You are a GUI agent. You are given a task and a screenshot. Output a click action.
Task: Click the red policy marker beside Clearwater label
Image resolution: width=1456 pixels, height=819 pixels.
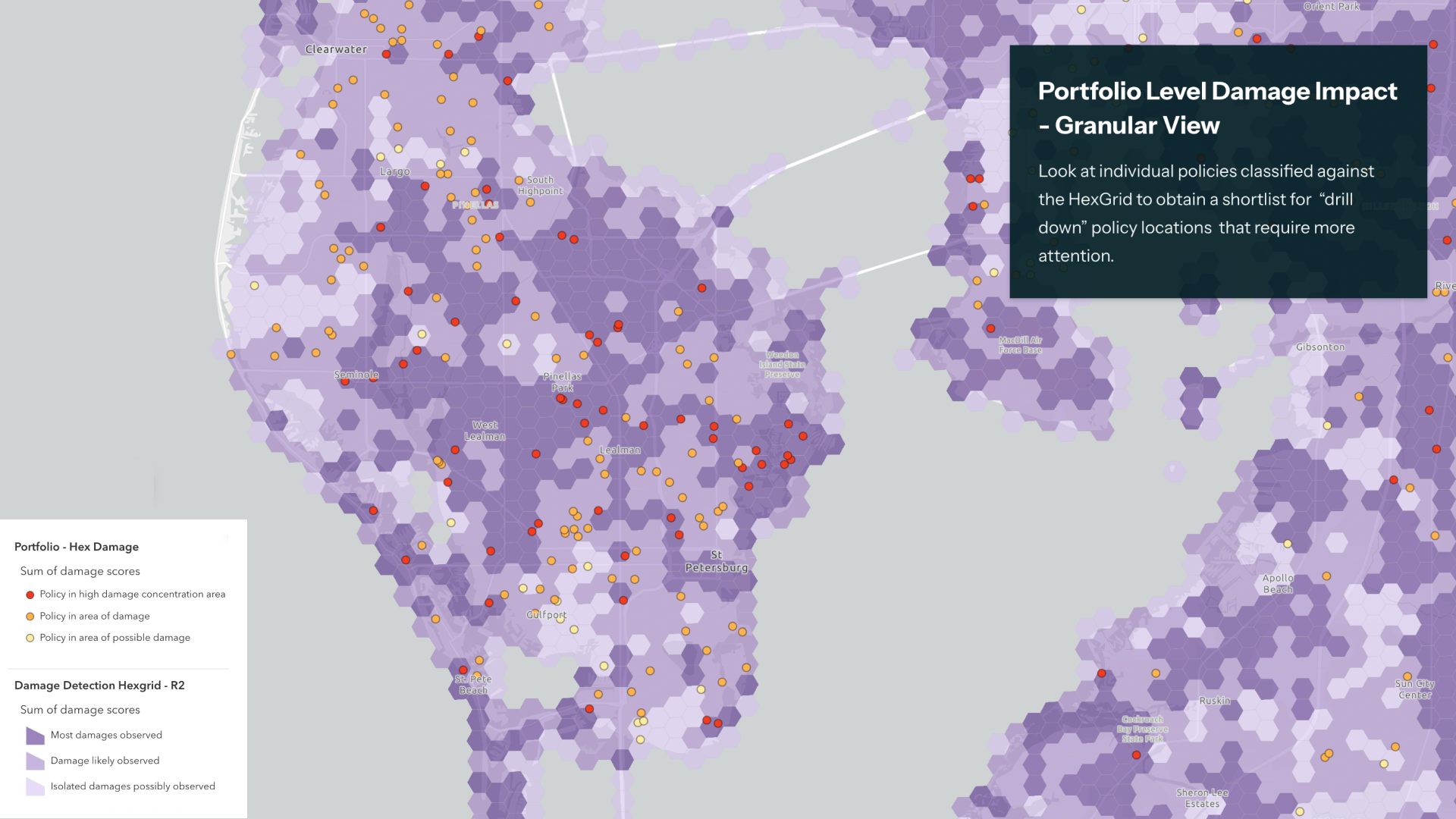[387, 55]
